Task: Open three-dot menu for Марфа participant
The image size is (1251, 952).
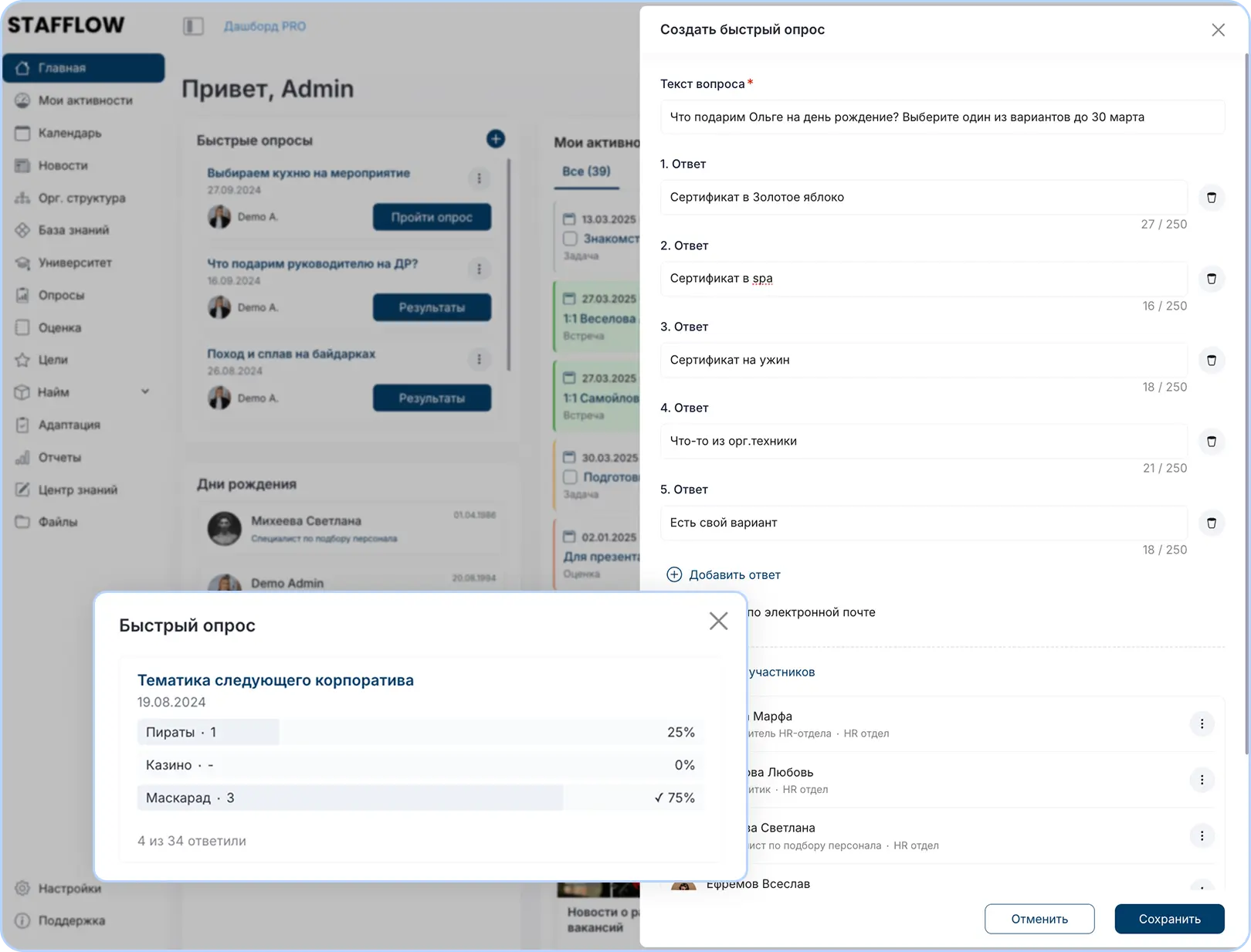Action: tap(1202, 723)
